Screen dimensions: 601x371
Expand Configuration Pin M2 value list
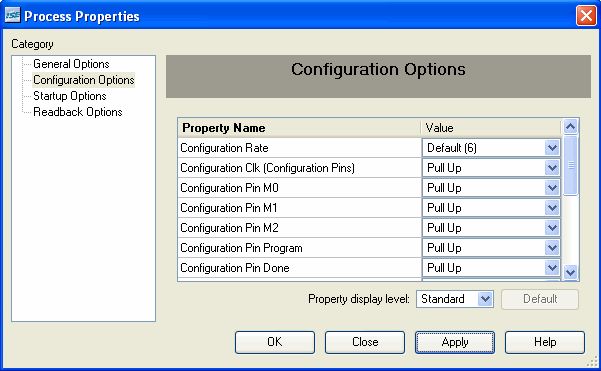(x=552, y=227)
